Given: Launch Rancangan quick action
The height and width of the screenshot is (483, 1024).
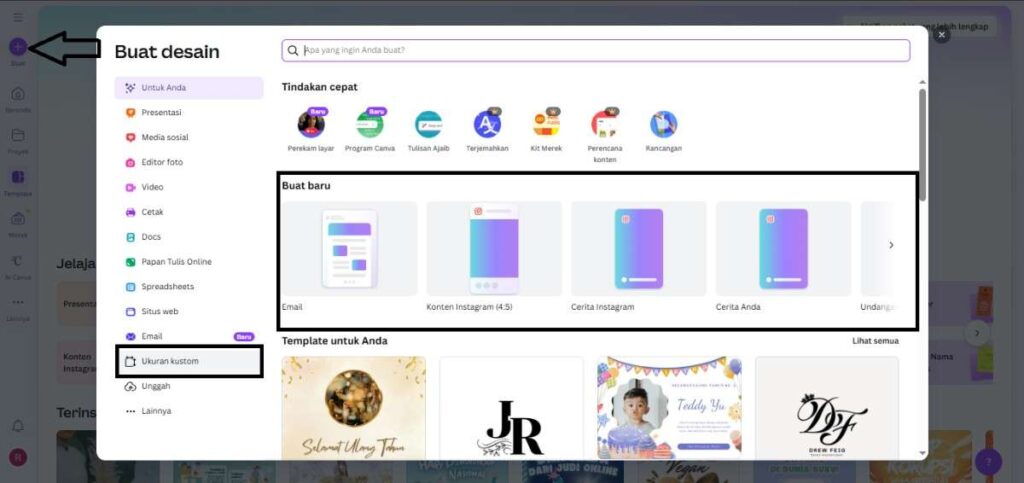Looking at the screenshot, I should point(664,124).
